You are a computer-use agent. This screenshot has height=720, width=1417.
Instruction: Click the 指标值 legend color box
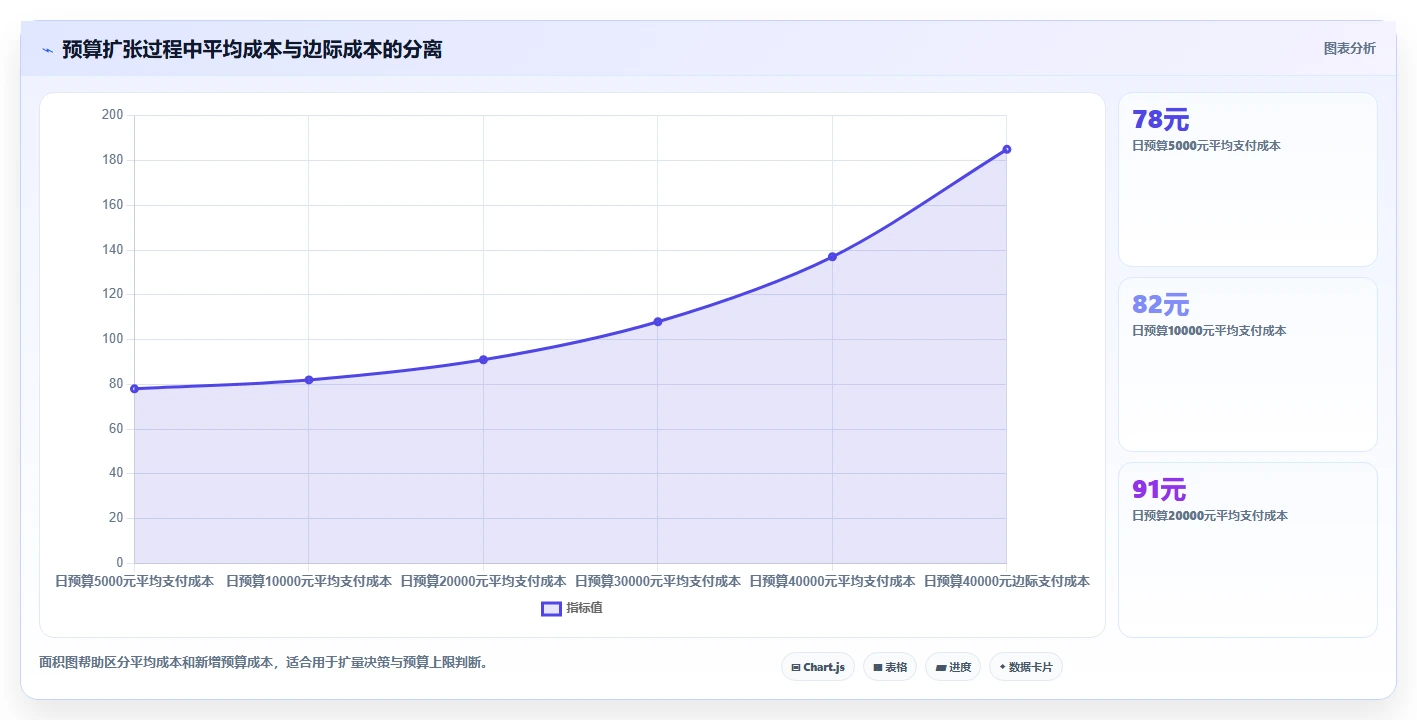pyautogui.click(x=551, y=608)
